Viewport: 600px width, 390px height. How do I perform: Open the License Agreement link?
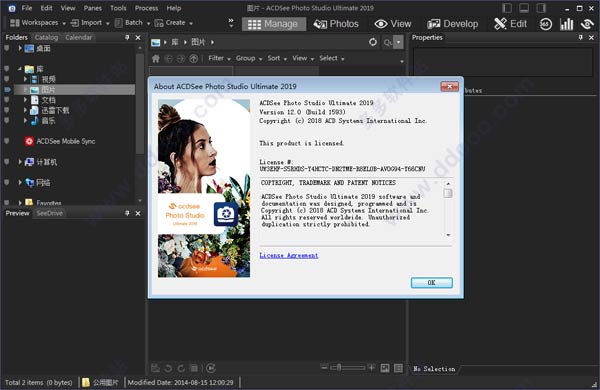tap(289, 255)
